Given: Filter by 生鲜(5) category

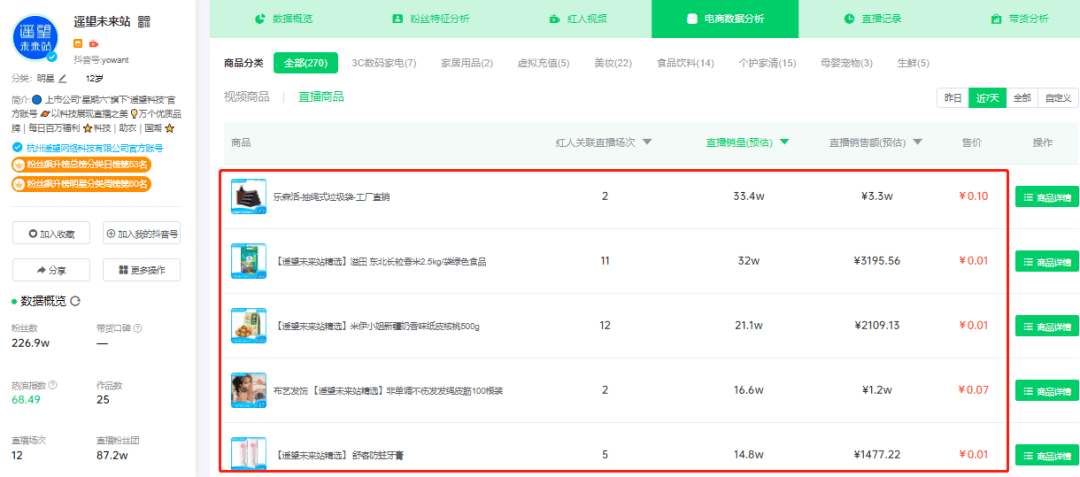Looking at the screenshot, I should click(913, 63).
